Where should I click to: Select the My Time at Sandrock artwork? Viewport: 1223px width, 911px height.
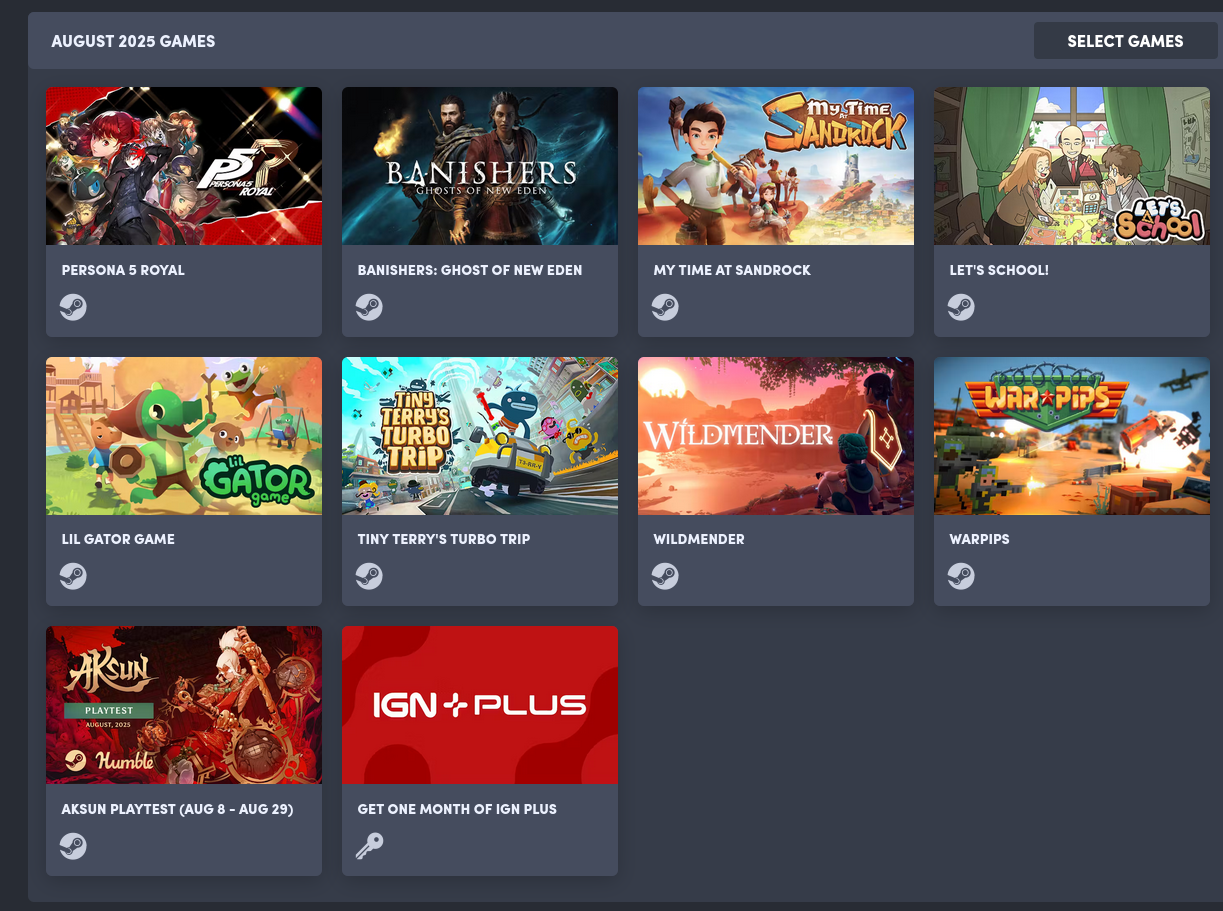click(x=776, y=166)
